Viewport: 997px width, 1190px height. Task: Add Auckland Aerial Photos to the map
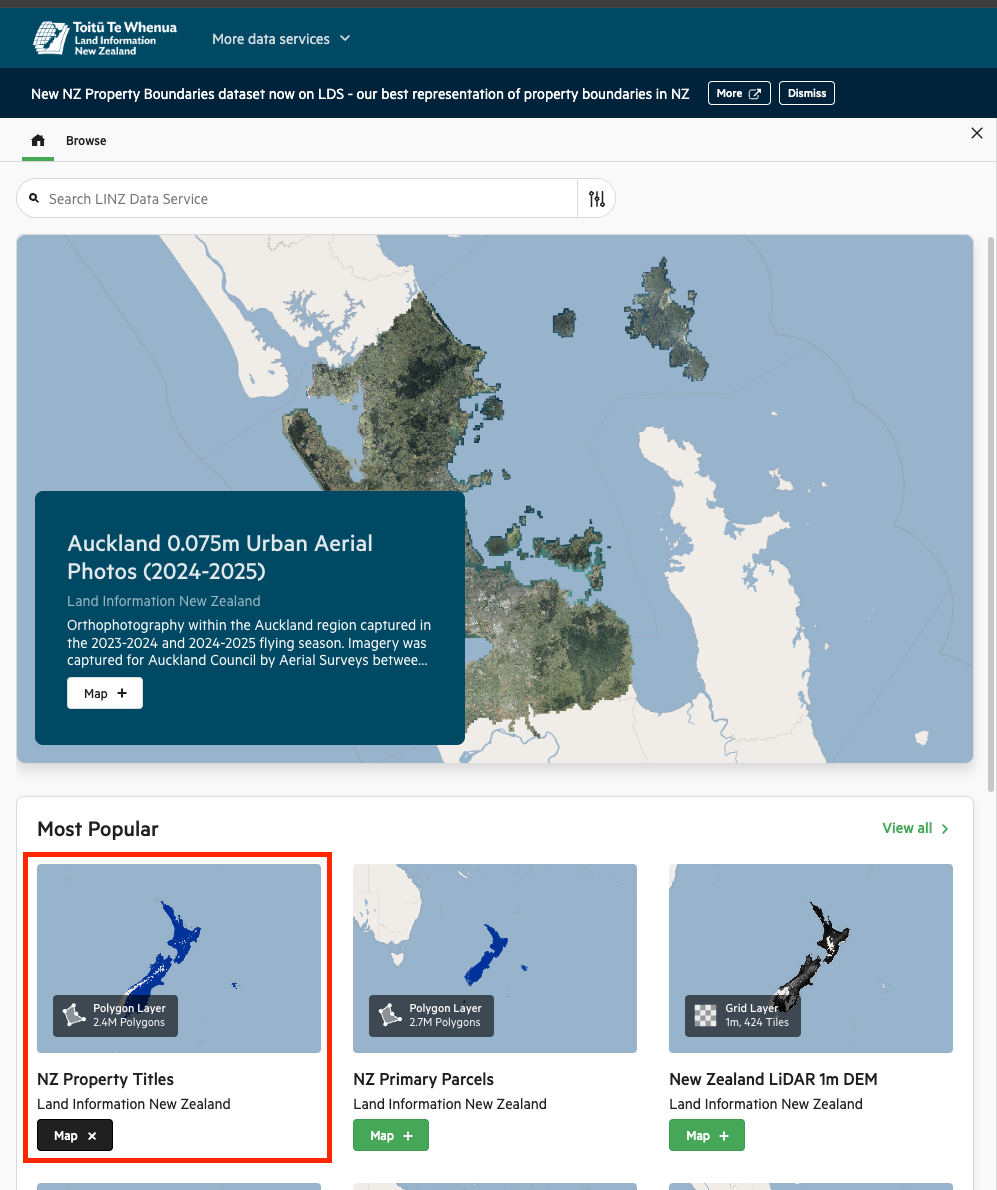pyautogui.click(x=105, y=693)
